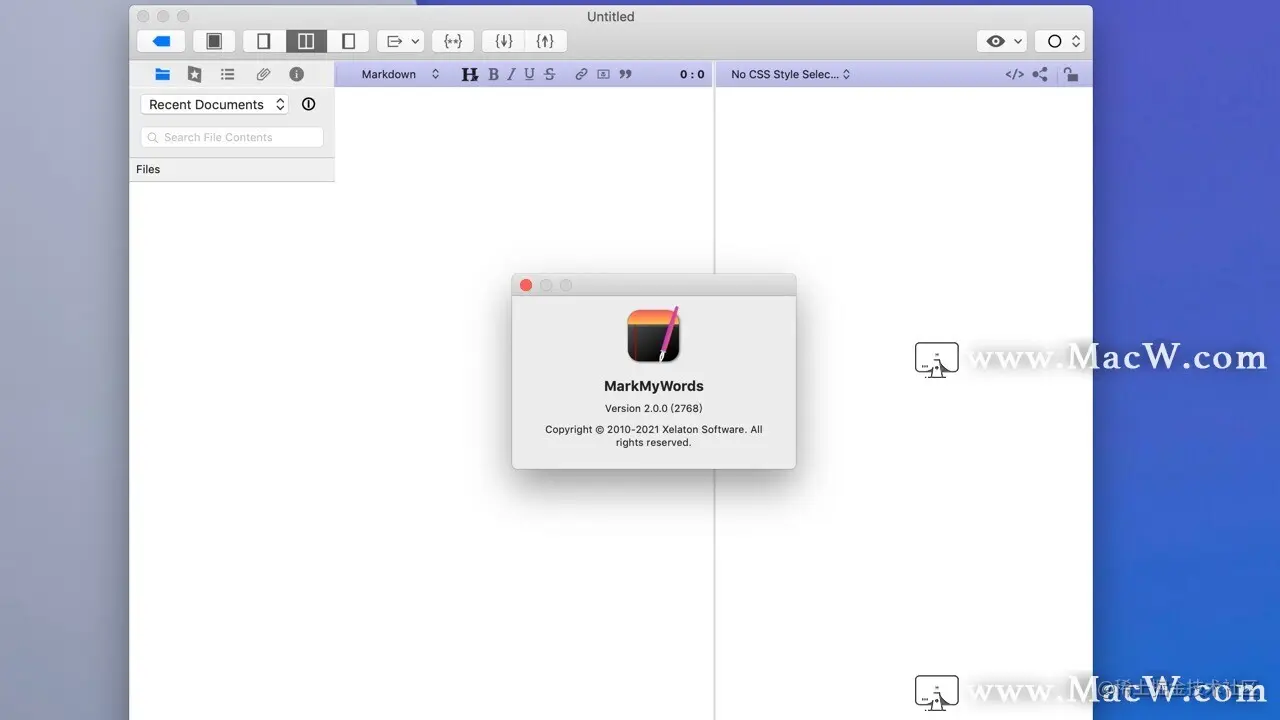
Task: Toggle the preview scroll lock
Action: click(1070, 74)
